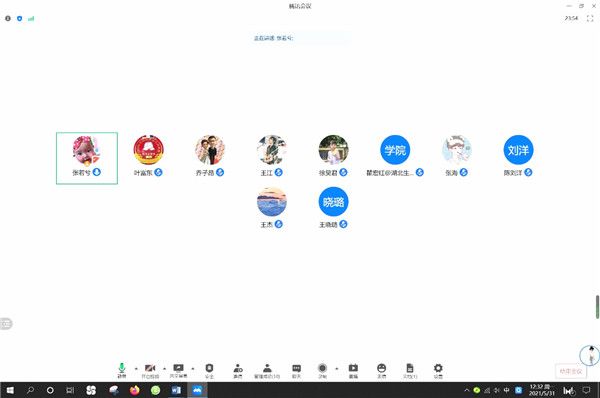The height and width of the screenshot is (398, 600).
Task: Expand the arrow next to microphone
Action: tap(136, 369)
